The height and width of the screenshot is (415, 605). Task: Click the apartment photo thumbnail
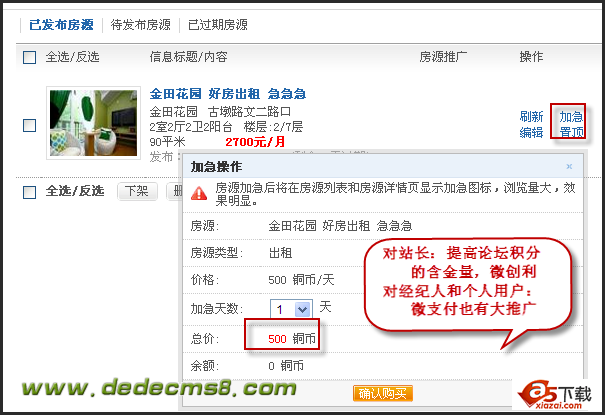pos(93,123)
